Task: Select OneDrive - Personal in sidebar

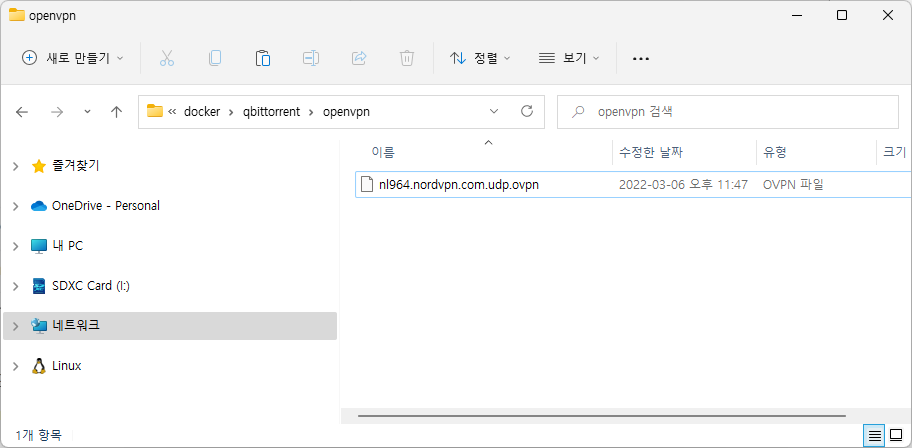Action: click(x=106, y=205)
